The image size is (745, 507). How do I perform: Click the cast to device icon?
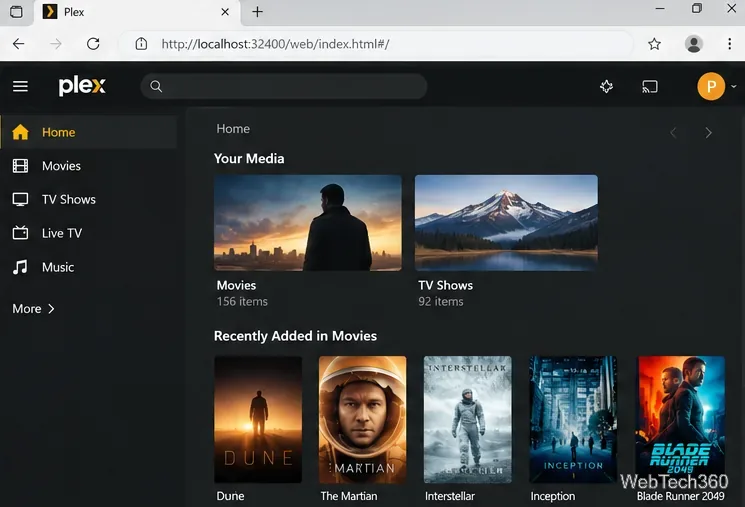coord(650,86)
